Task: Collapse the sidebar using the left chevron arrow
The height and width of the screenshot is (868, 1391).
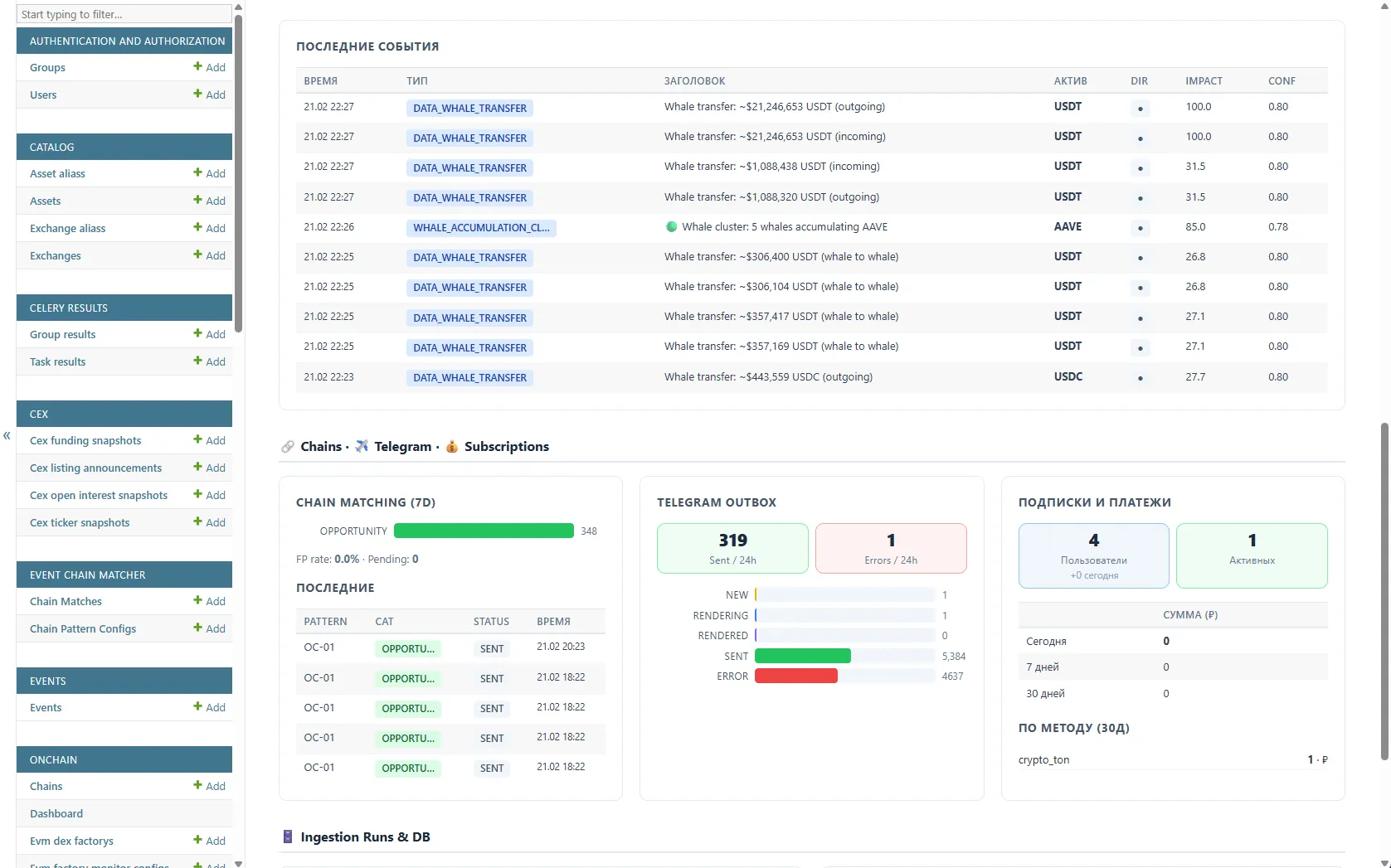Action: coord(7,437)
